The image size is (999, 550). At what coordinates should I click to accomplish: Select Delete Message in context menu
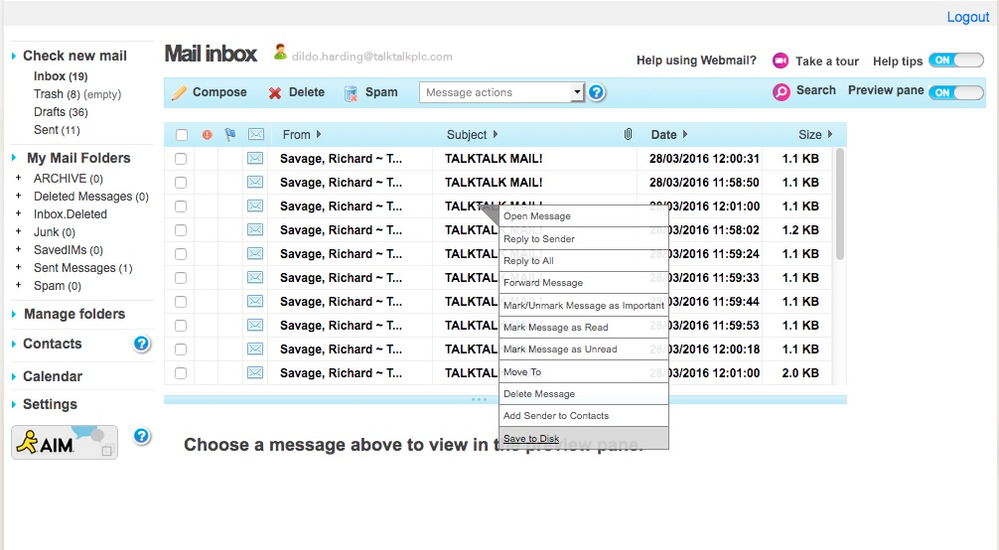[x=584, y=394]
